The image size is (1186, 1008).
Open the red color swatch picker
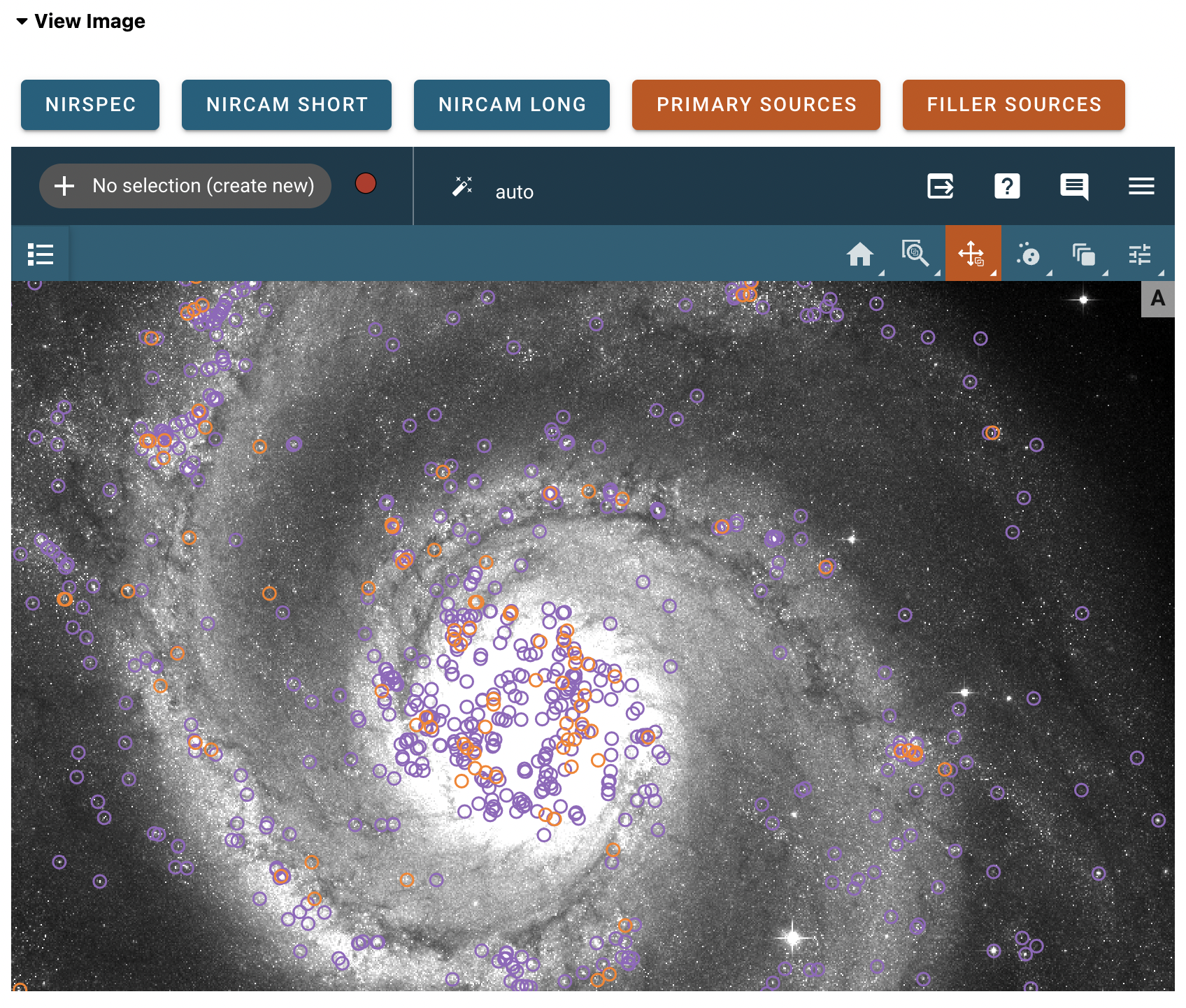coord(366,183)
